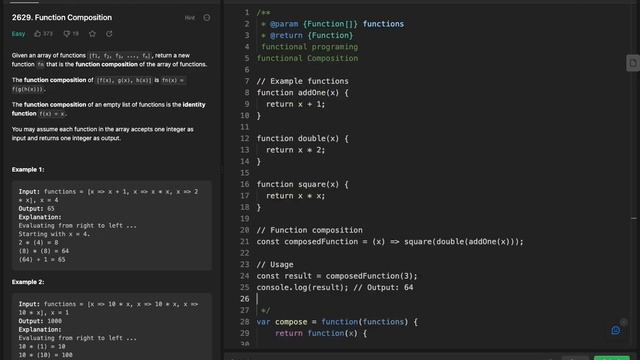Click "return x + 1;" on line 9

pos(296,104)
